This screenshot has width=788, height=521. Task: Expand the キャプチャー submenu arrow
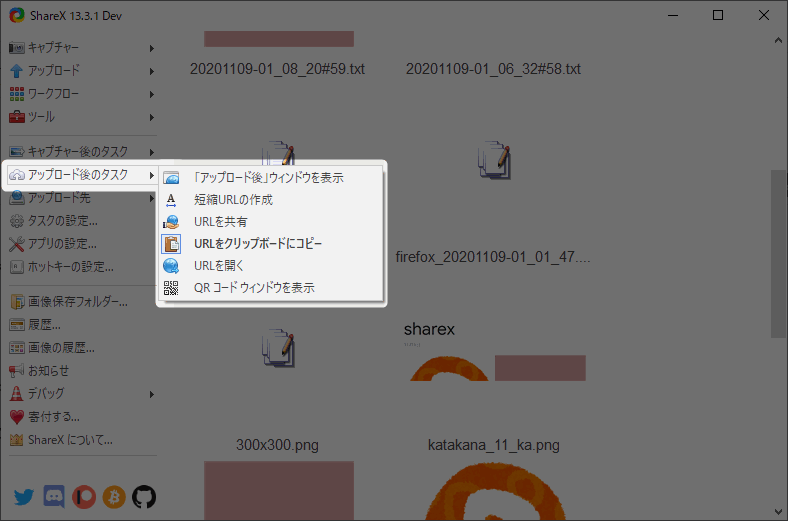click(151, 48)
